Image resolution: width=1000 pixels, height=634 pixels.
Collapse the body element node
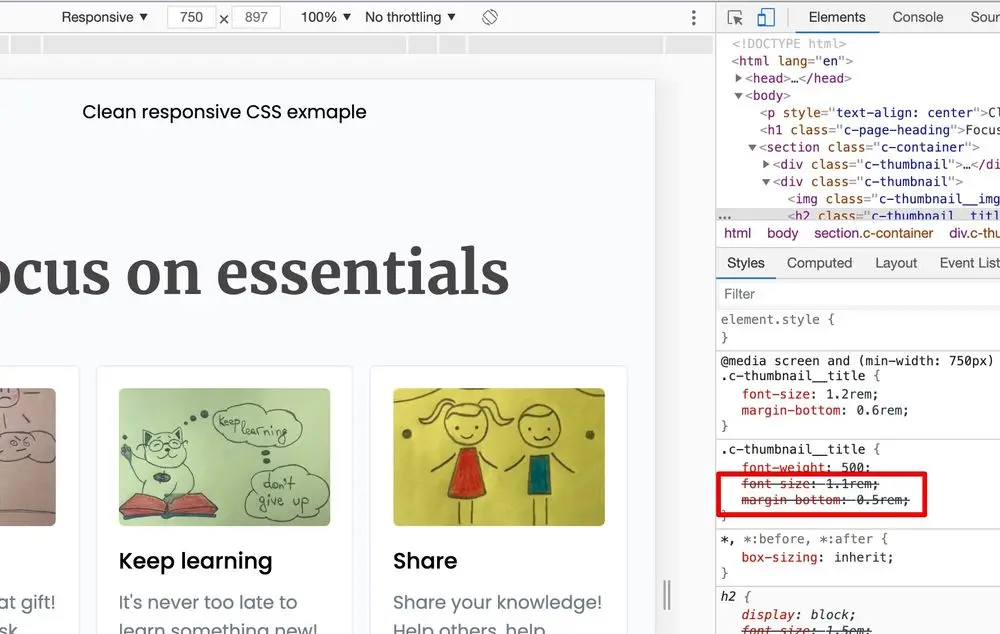(739, 96)
